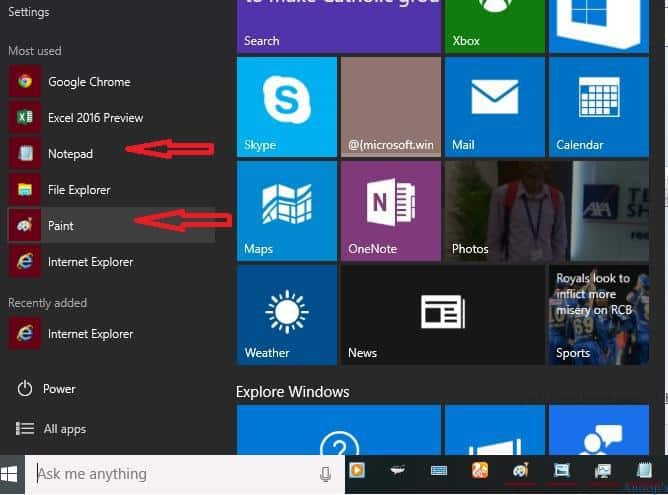Open the Mail tile

click(x=495, y=107)
